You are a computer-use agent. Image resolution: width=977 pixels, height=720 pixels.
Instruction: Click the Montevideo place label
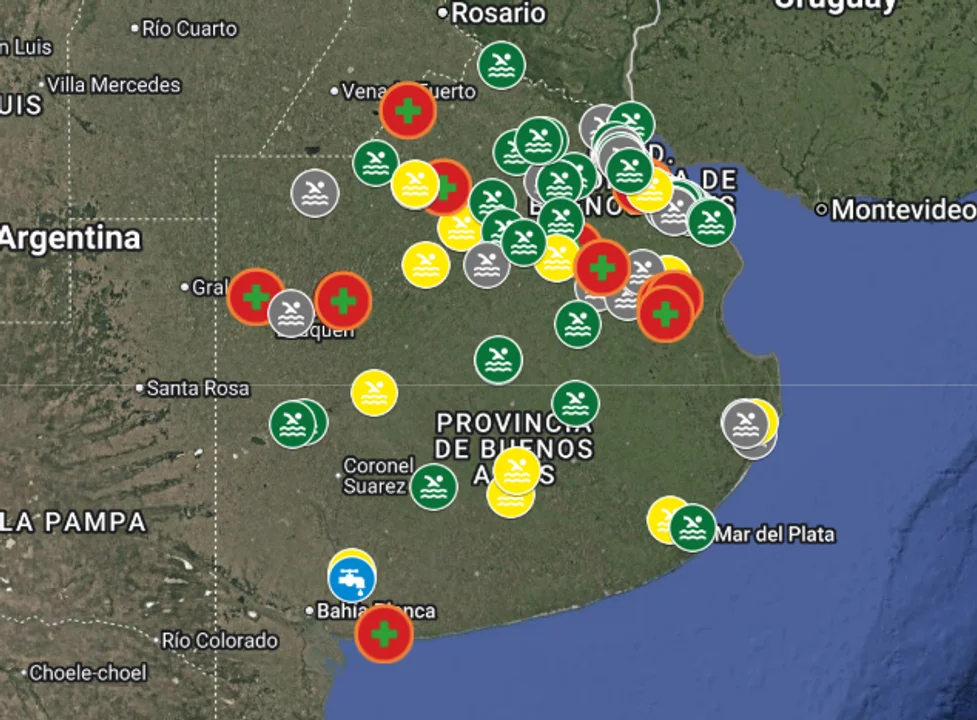click(x=903, y=212)
